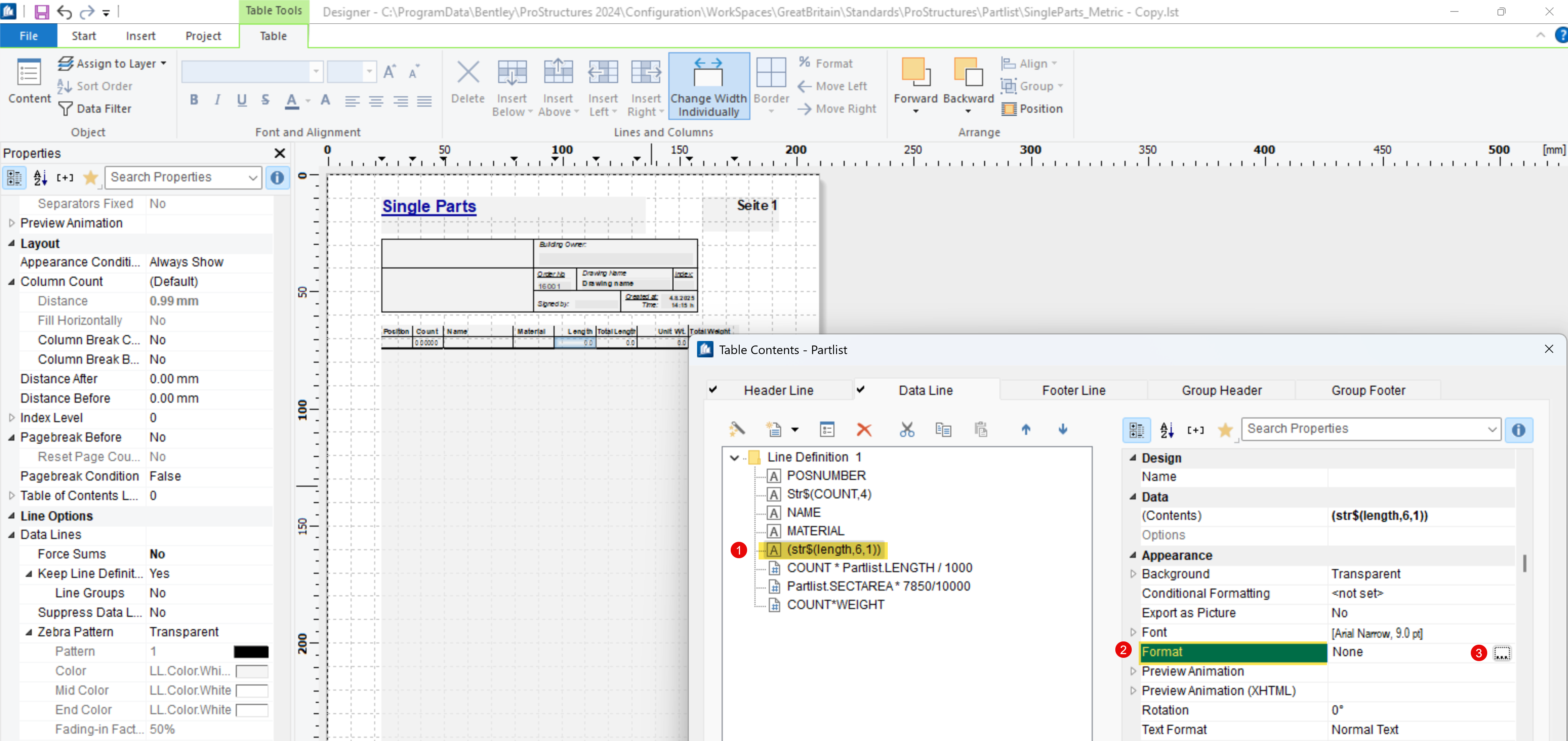1568x741 pixels.
Task: Align text to the left
Action: tap(352, 101)
